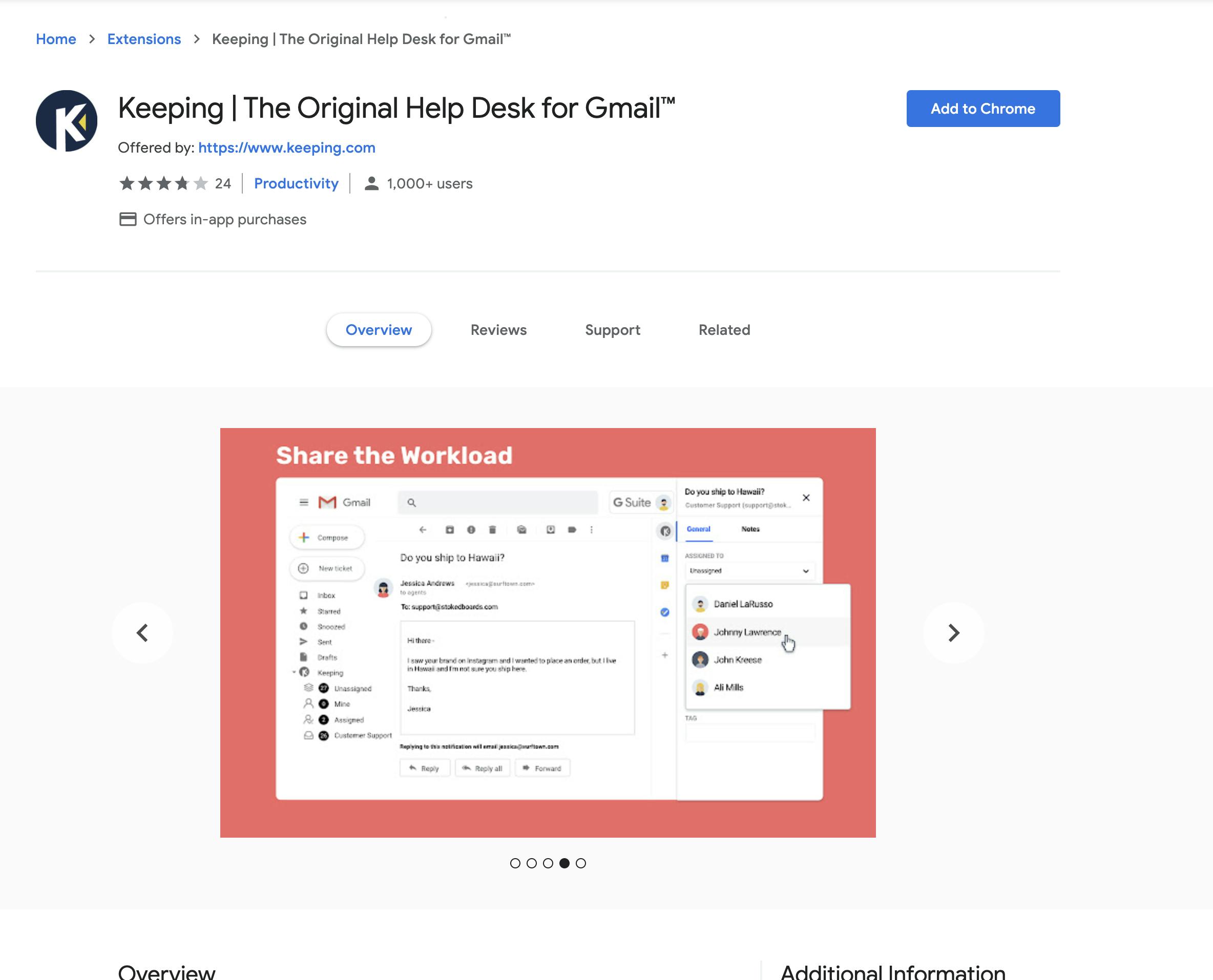
Task: Open the 24 ratings count
Action: [x=223, y=183]
